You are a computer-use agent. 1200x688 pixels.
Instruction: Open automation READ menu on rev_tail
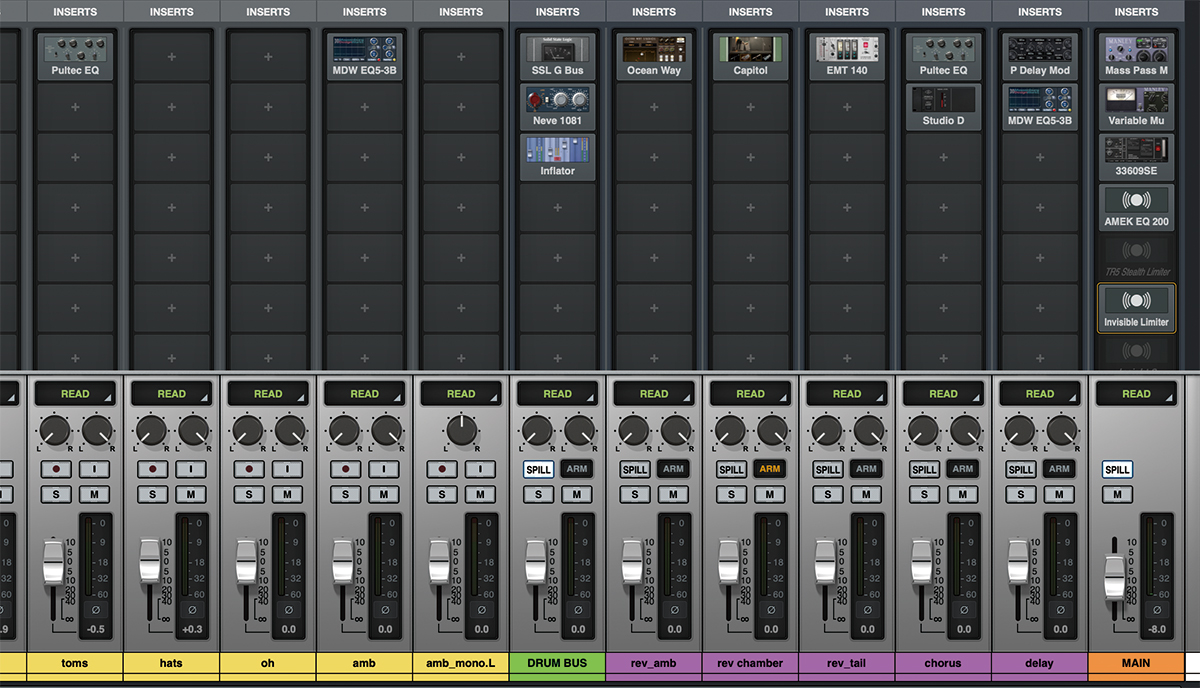tap(847, 394)
